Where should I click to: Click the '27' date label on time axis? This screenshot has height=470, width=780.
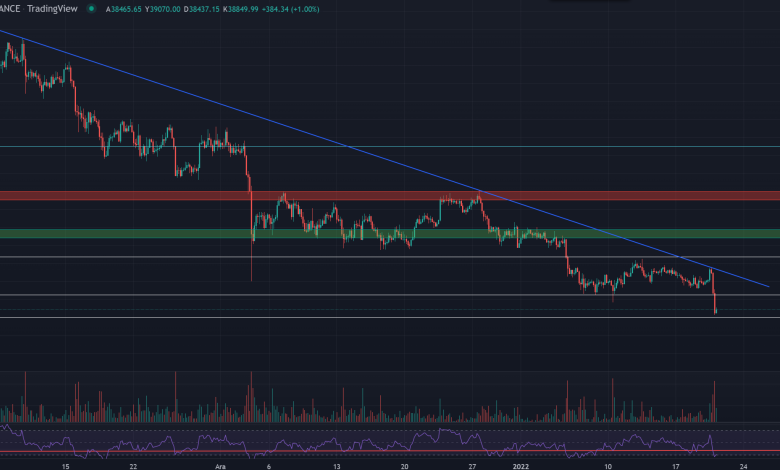click(472, 465)
